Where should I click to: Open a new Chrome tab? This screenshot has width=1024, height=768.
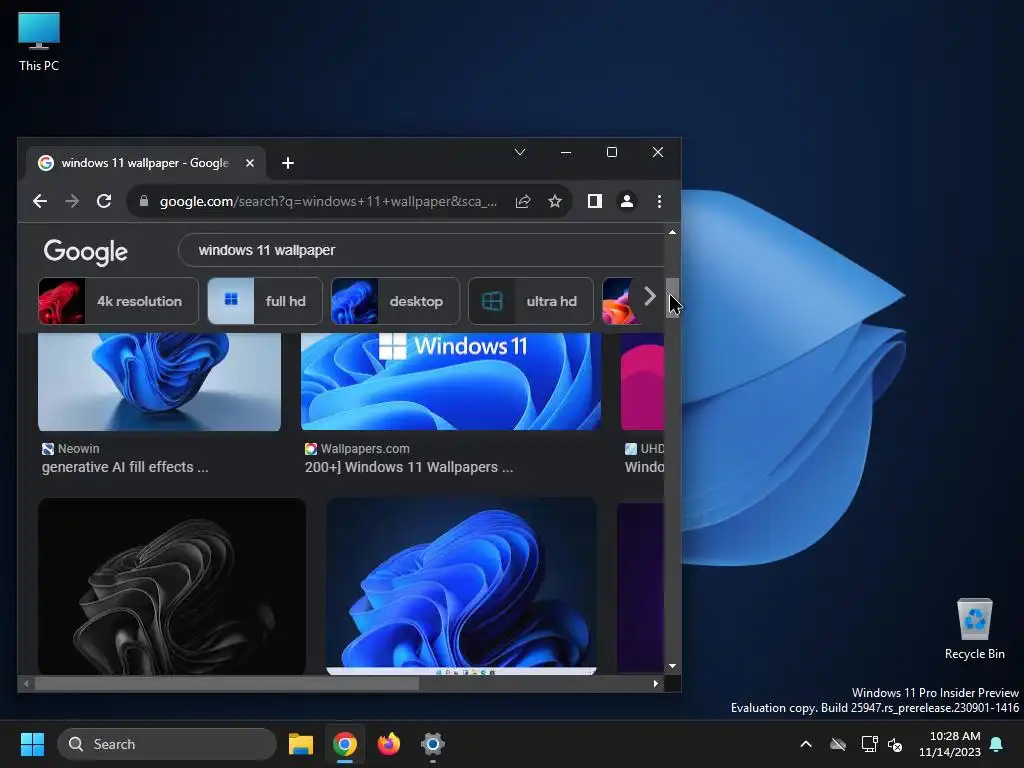(x=287, y=163)
